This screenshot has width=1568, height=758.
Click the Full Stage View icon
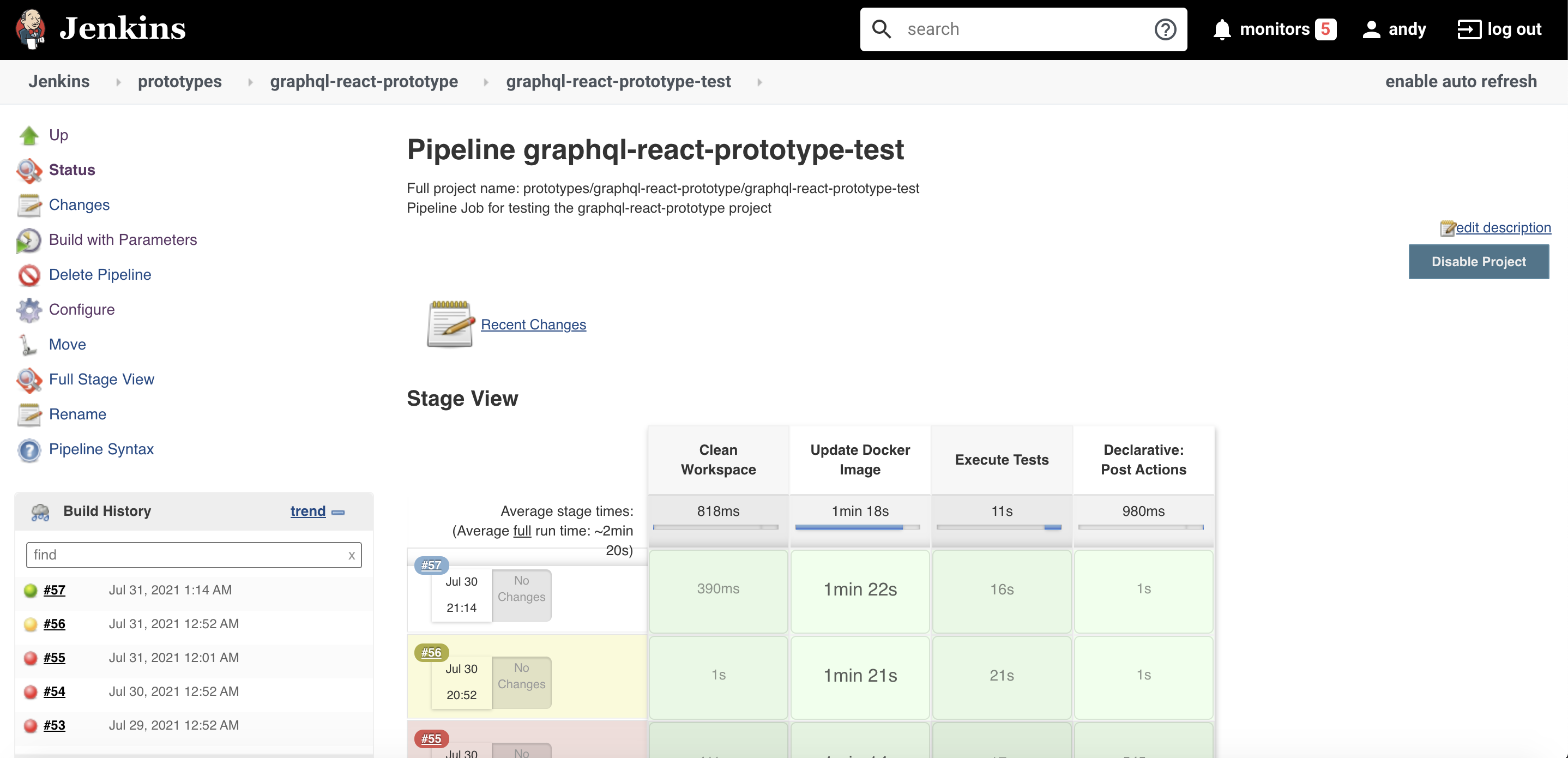(x=28, y=380)
